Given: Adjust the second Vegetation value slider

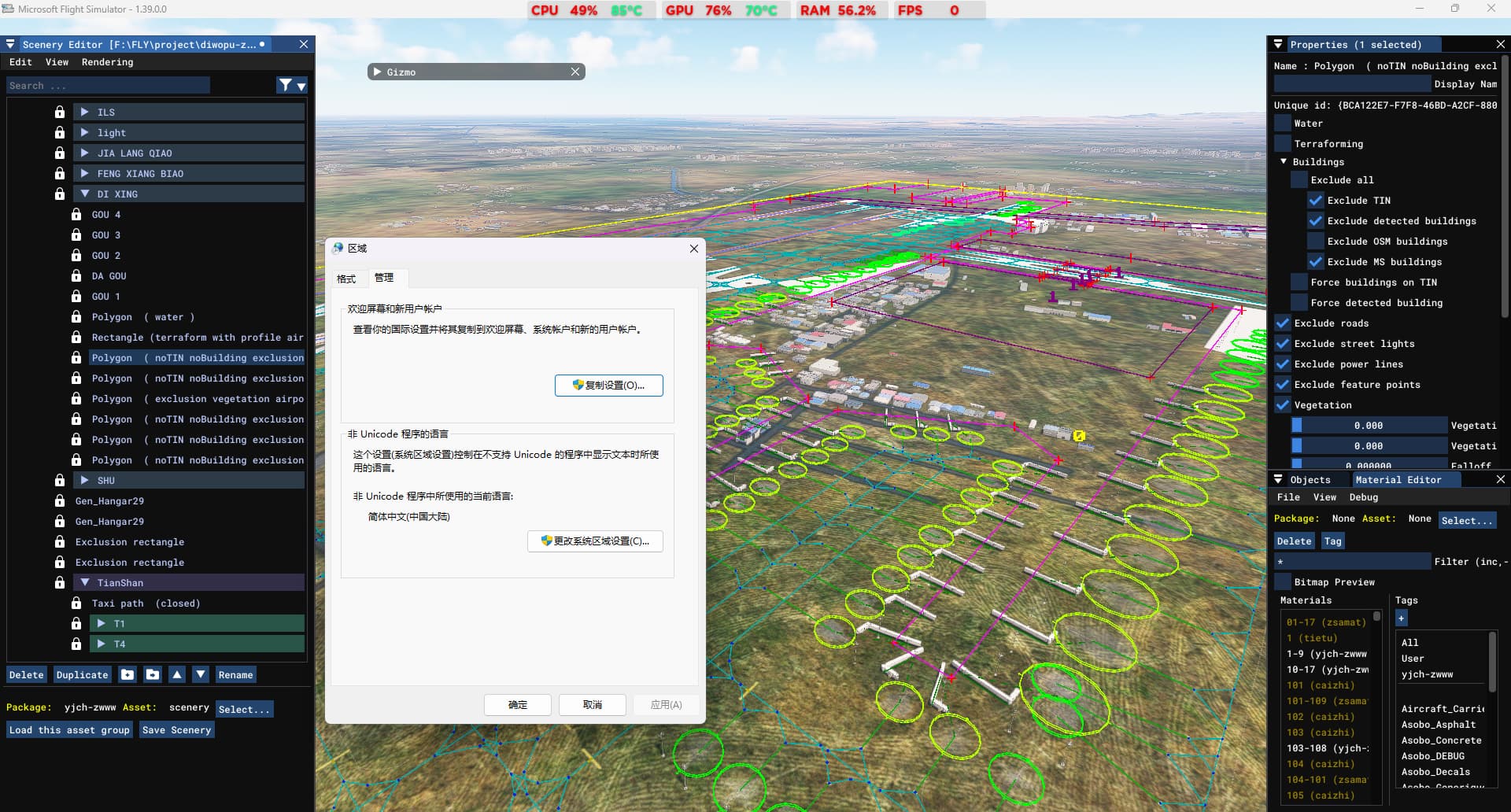Looking at the screenshot, I should tap(1369, 446).
